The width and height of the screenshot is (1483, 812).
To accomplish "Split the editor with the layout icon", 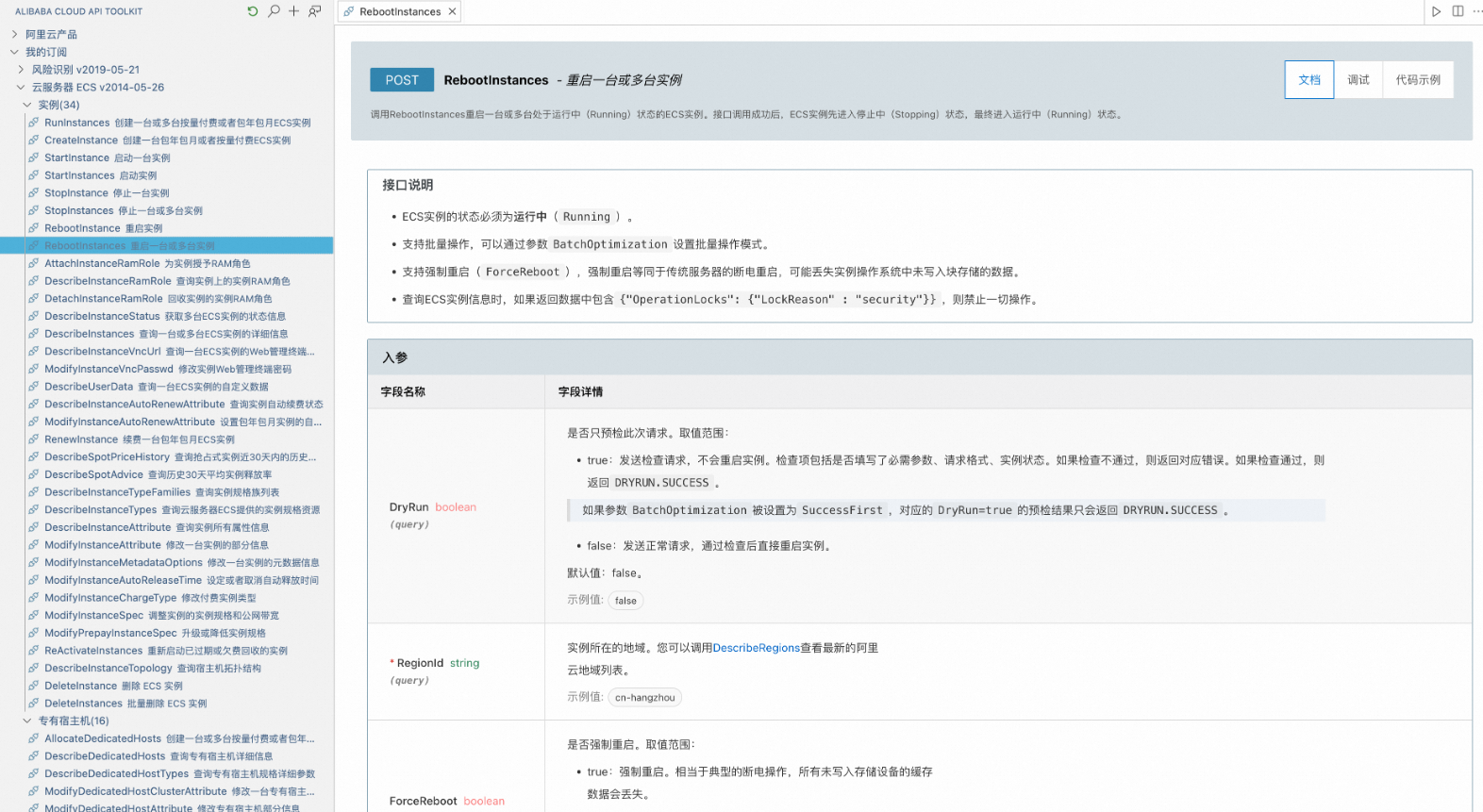I will click(x=1458, y=11).
